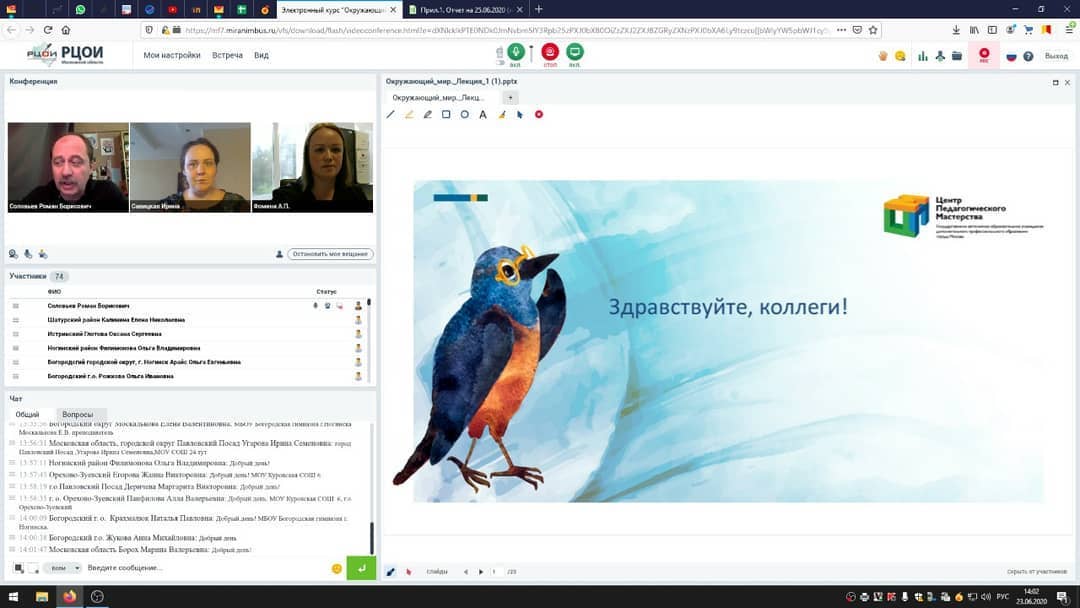1080x608 pixels.
Task: Open the 'всем' chat recipient dropdown
Action: [62, 568]
